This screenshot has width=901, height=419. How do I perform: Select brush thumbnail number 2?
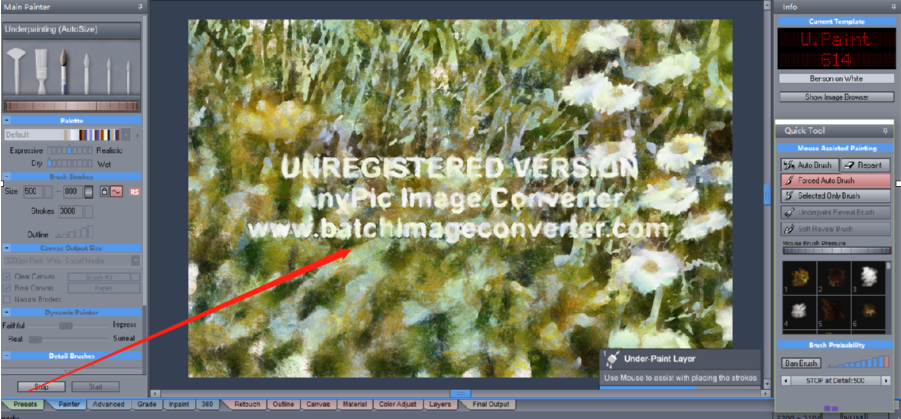833,278
